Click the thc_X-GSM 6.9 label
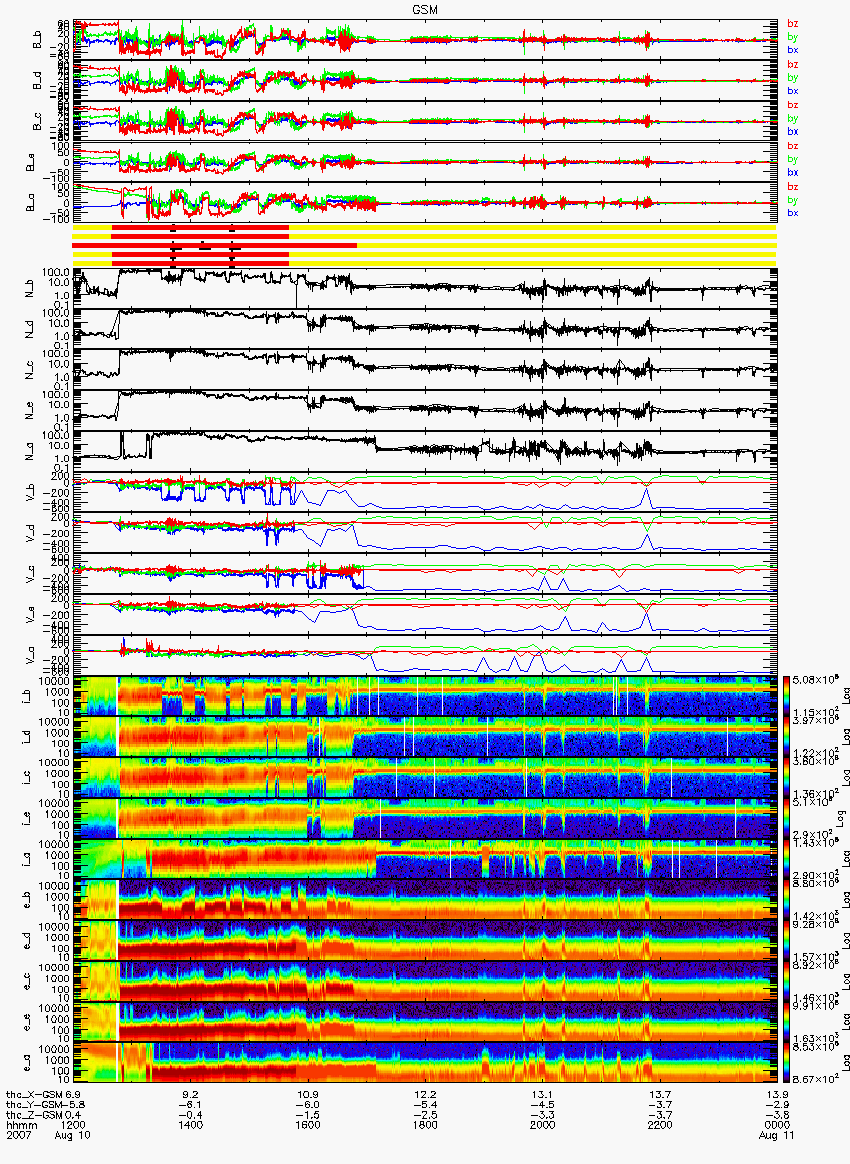 (x=42, y=1094)
